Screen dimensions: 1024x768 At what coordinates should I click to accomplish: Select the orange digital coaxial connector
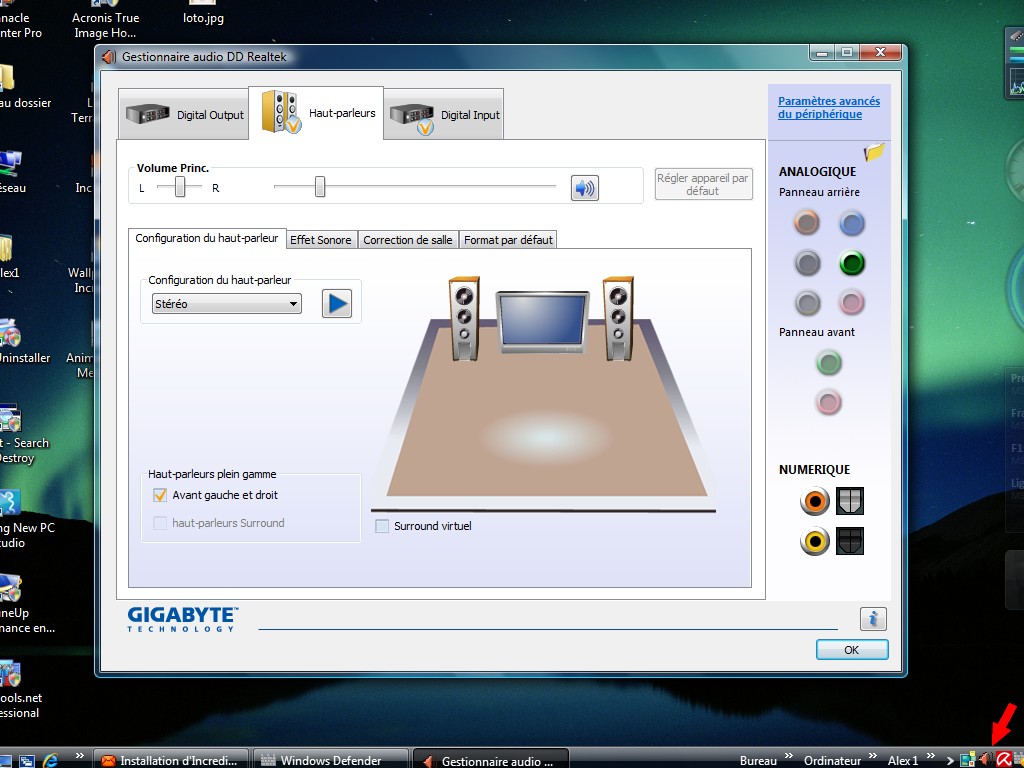815,501
